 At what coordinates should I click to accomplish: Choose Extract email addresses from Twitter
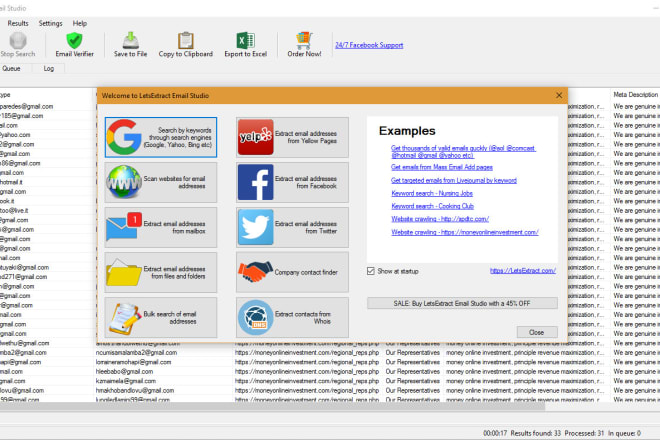coord(292,227)
